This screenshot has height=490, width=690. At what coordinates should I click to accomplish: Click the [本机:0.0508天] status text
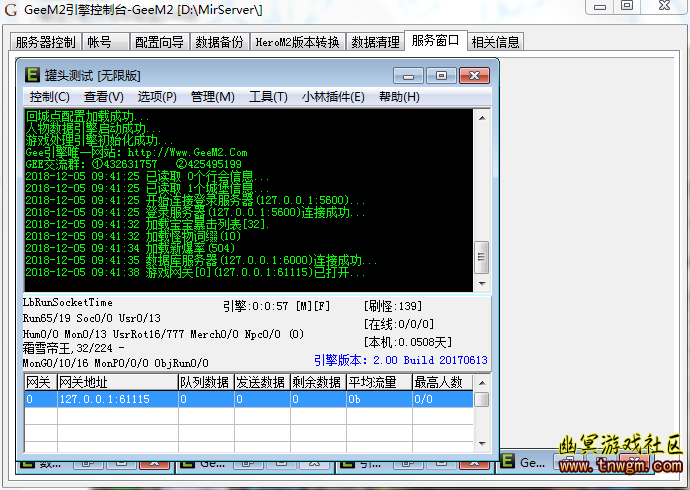(x=407, y=342)
